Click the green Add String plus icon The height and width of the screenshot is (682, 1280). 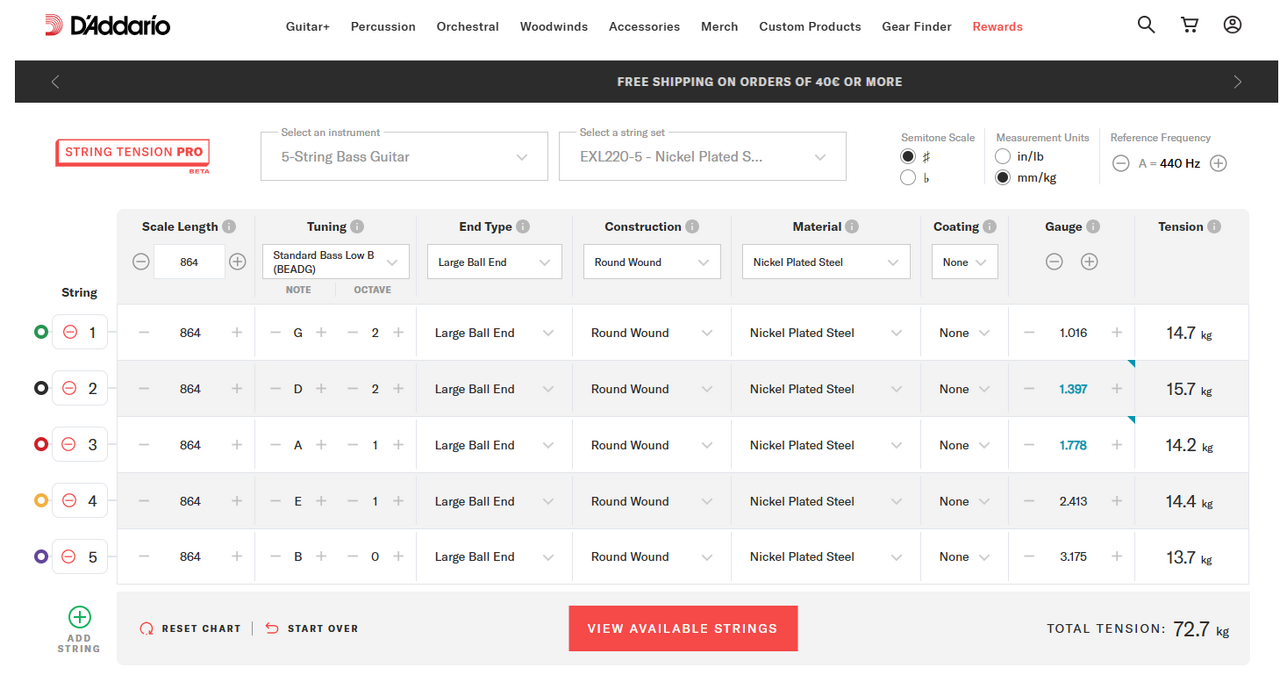click(x=79, y=617)
